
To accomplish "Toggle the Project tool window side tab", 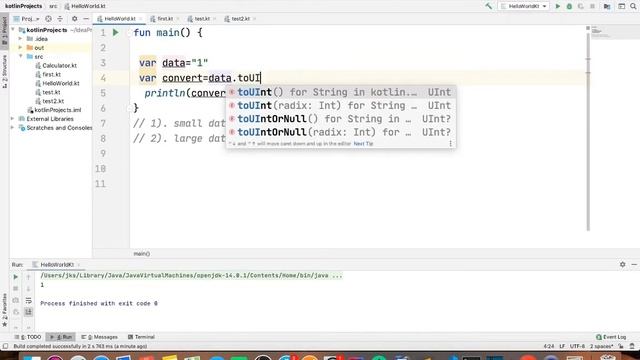I will click(4, 31).
